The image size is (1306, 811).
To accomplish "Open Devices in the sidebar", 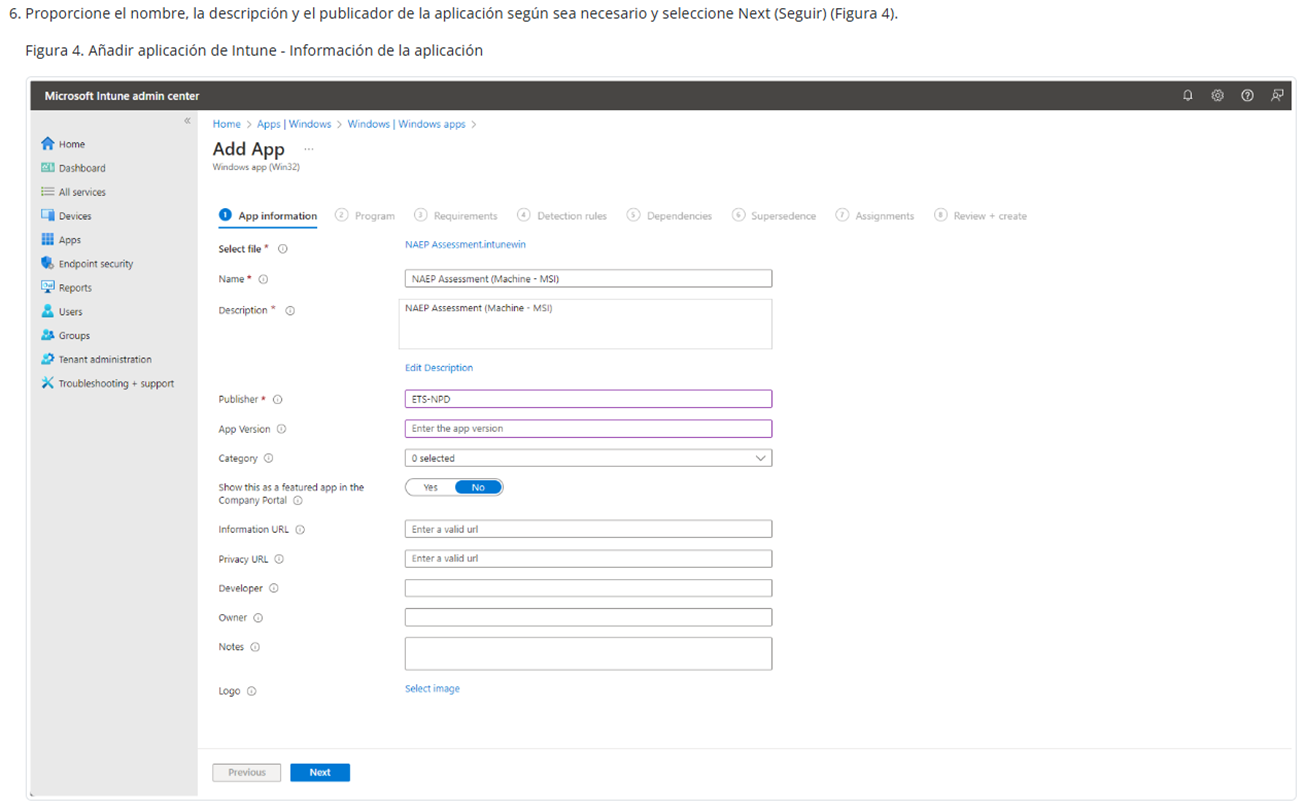I will click(74, 216).
